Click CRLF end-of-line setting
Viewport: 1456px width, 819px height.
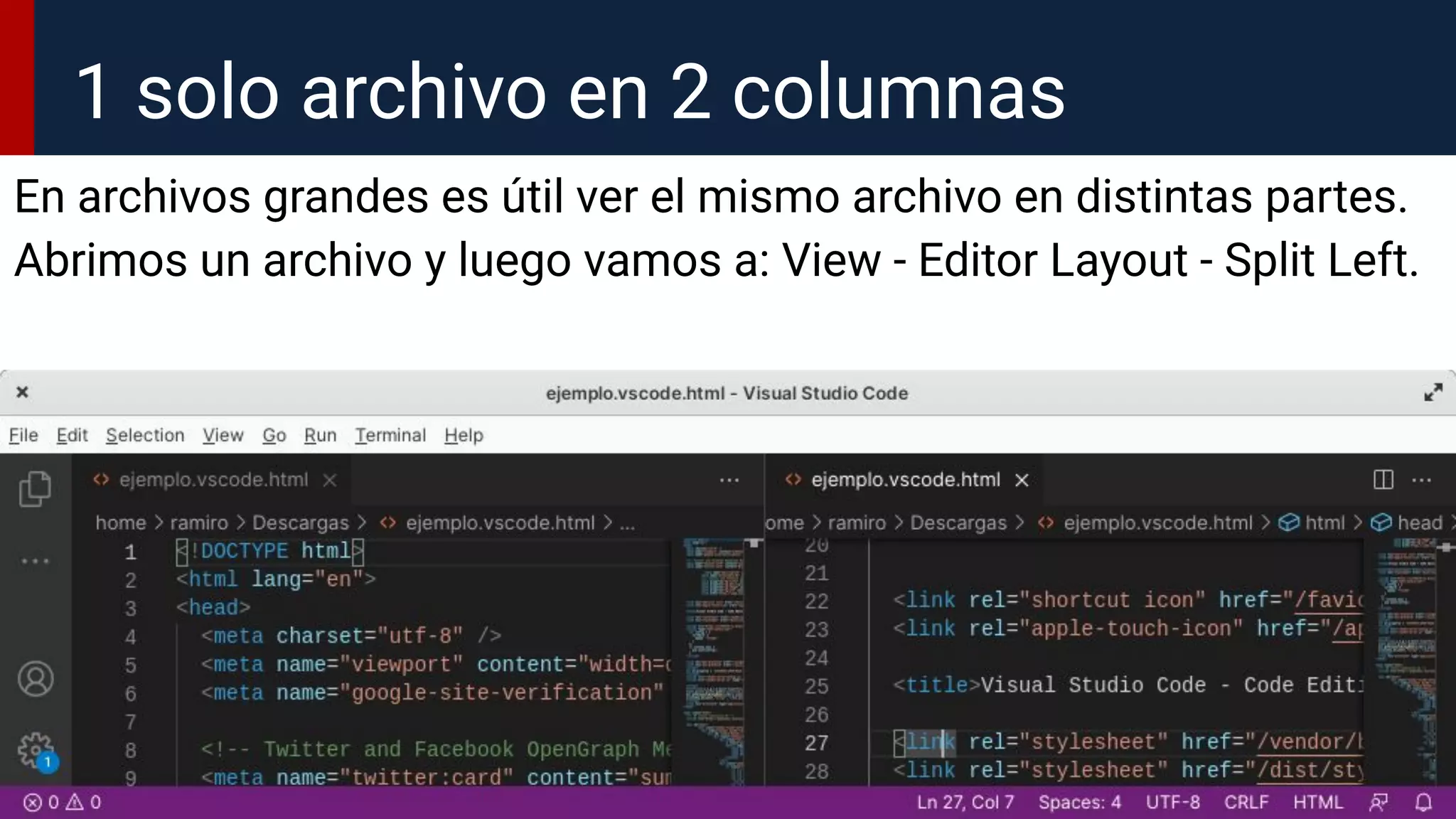(x=1246, y=803)
